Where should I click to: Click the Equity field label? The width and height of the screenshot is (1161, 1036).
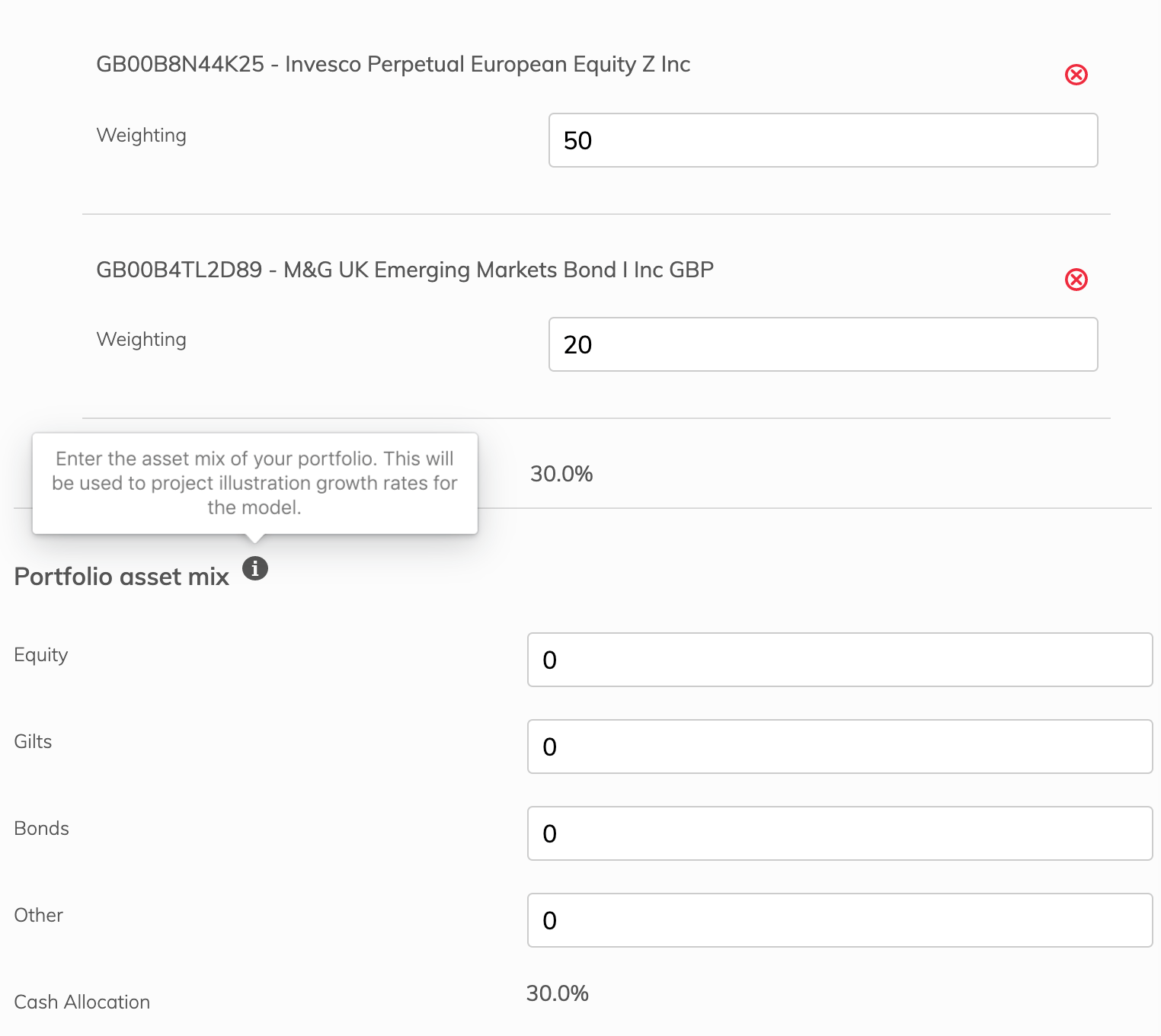41,655
